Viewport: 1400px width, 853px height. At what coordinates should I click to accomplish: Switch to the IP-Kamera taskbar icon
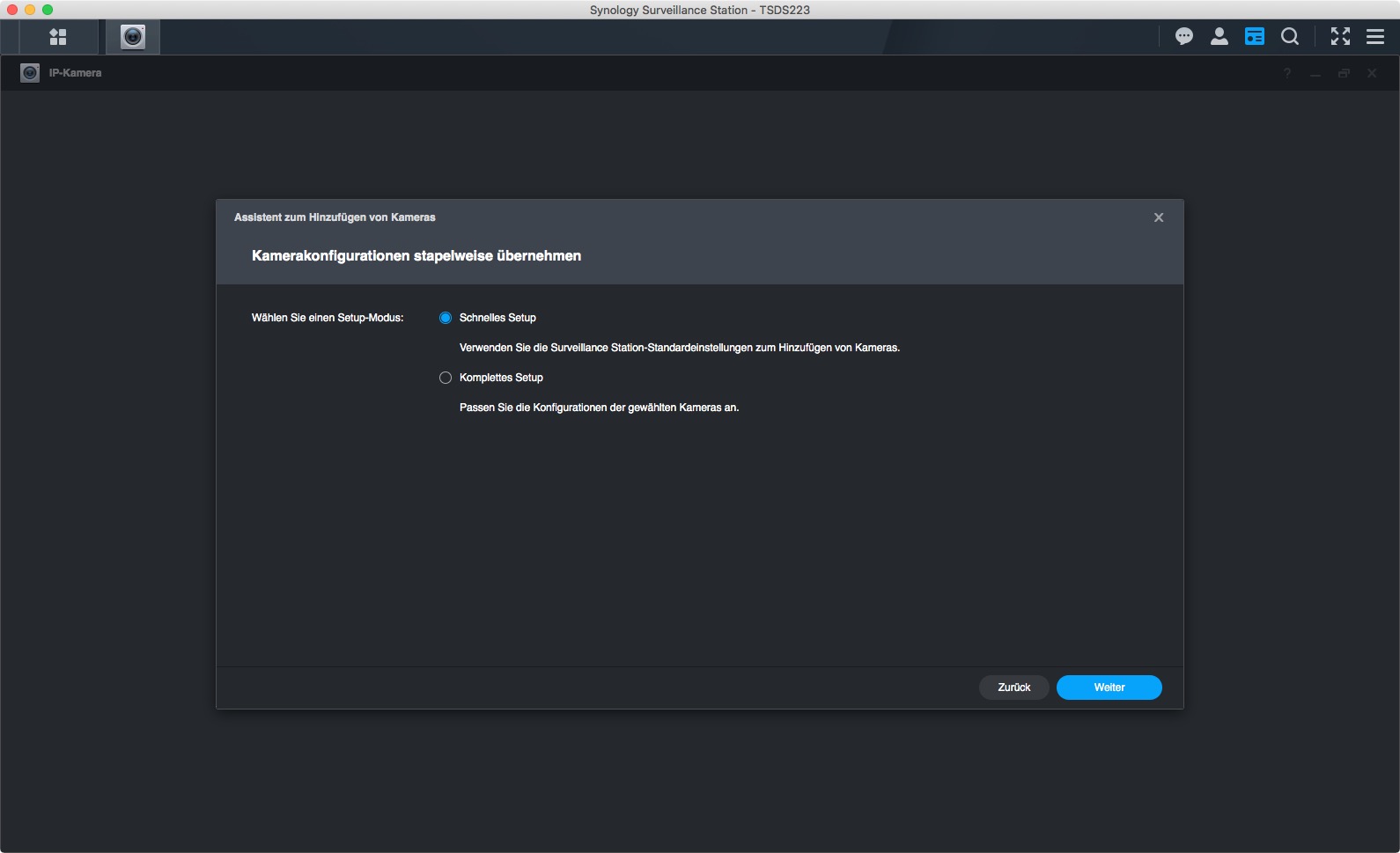tap(133, 37)
